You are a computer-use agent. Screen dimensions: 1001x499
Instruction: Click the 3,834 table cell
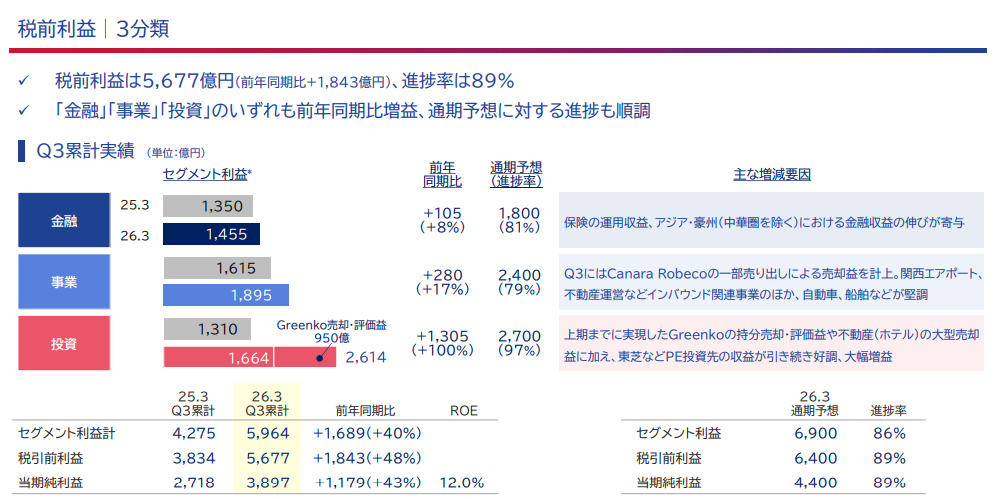point(194,458)
